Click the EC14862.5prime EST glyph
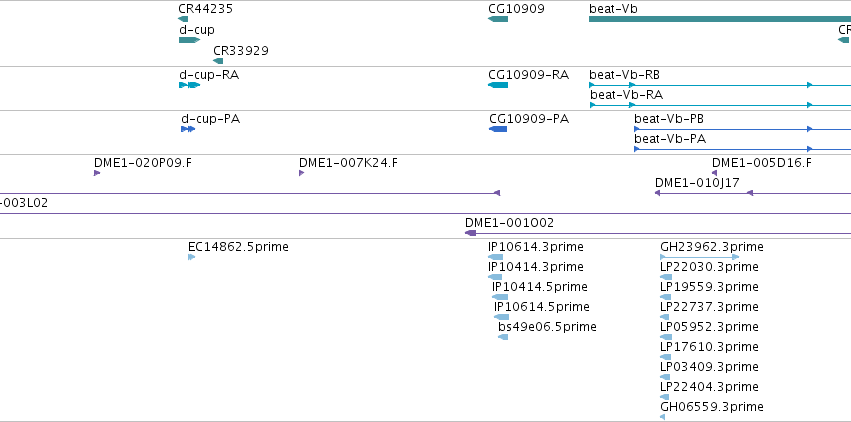The image size is (851, 422). pos(191,257)
